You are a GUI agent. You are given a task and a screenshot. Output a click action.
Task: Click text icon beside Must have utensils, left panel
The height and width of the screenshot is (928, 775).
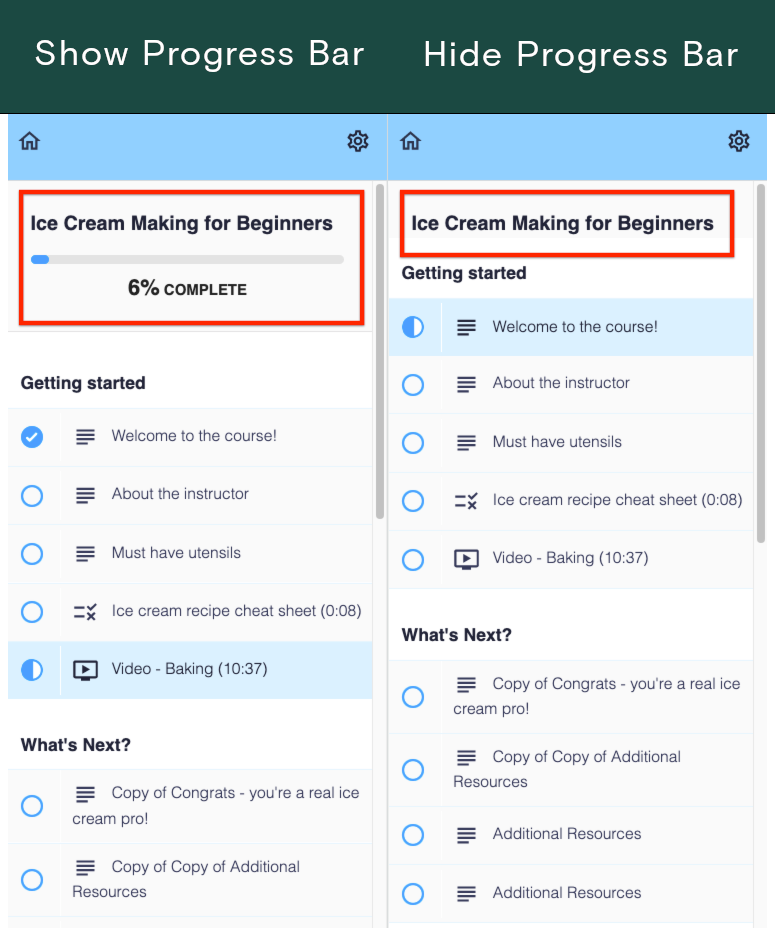85,553
